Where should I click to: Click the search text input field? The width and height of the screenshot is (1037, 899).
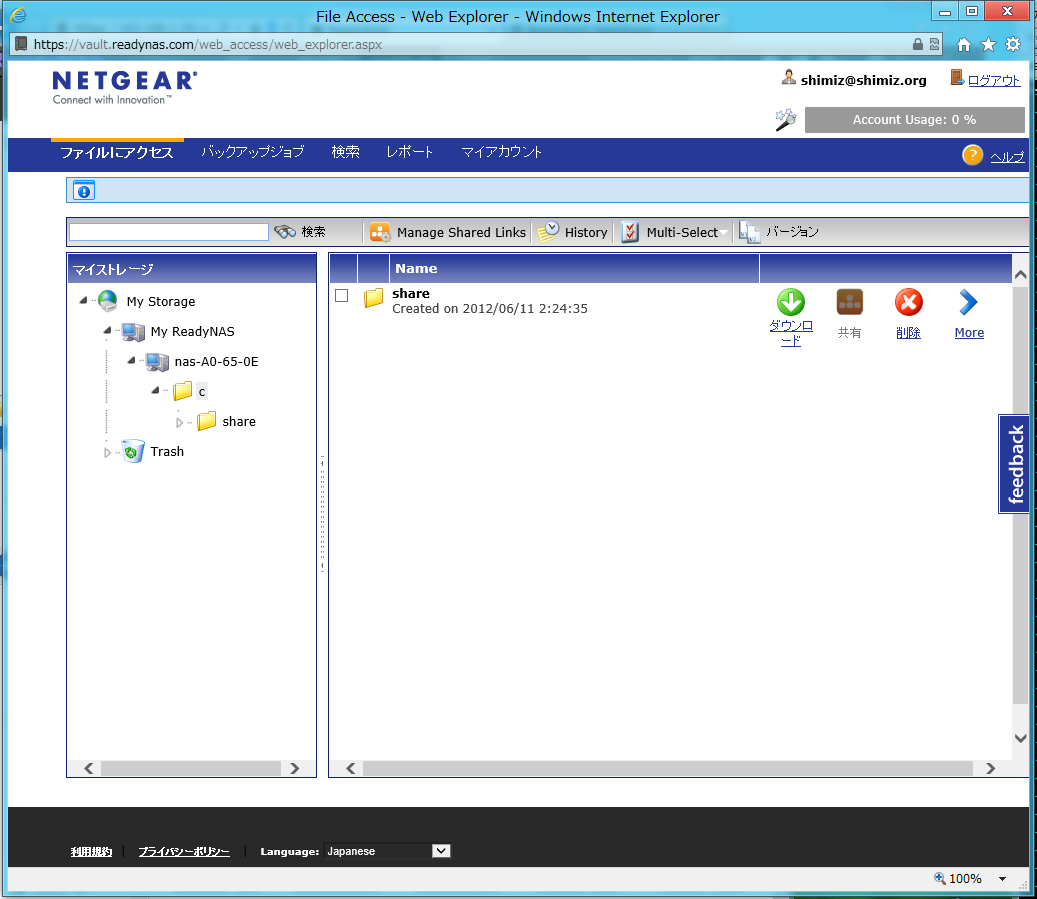[169, 232]
